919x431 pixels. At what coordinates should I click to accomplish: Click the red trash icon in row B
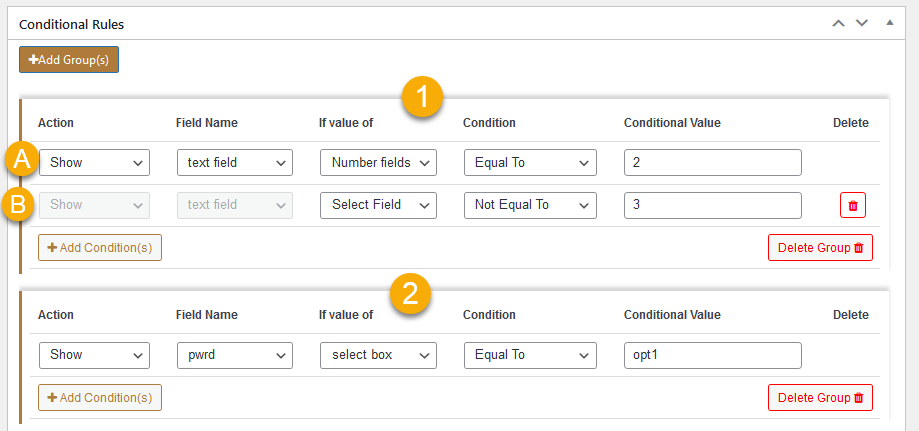click(852, 205)
